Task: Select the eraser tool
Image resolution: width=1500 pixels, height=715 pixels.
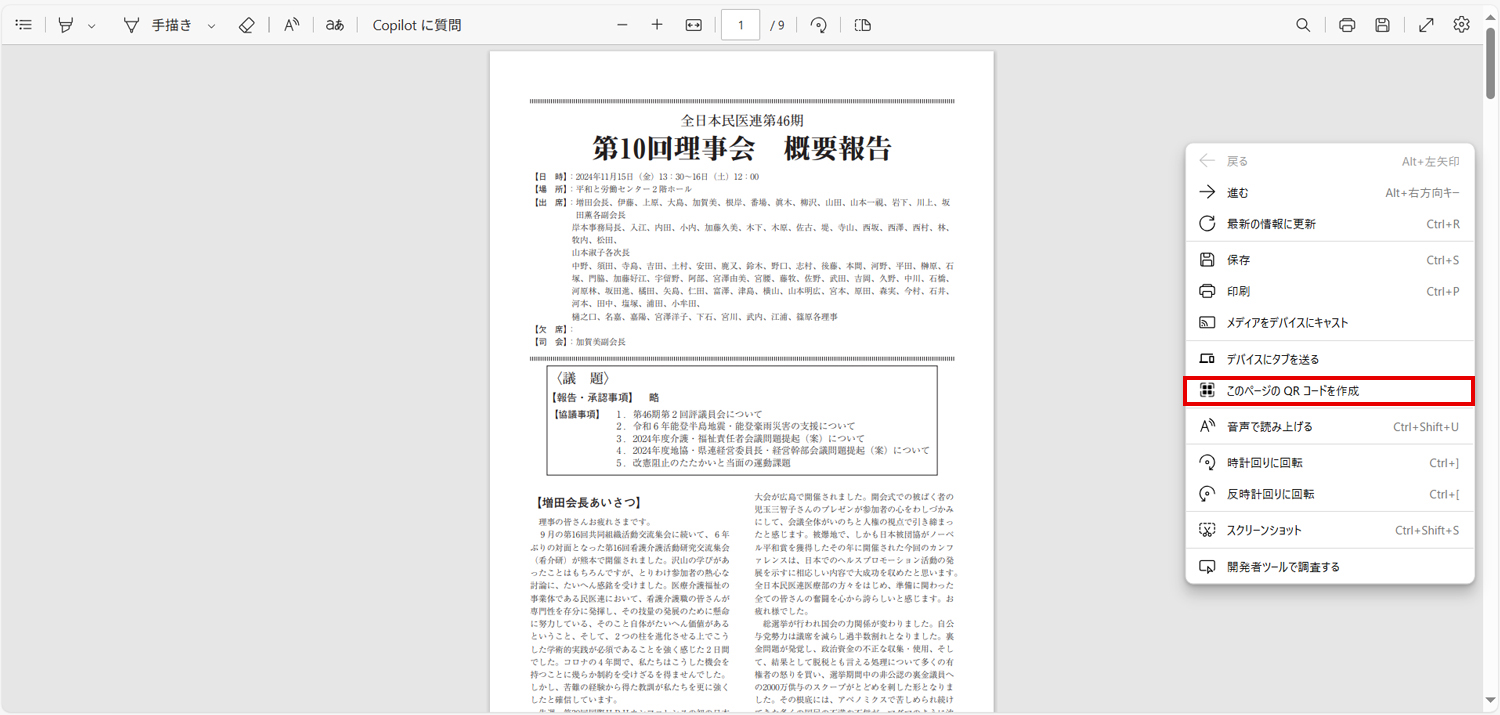Action: pyautogui.click(x=247, y=25)
